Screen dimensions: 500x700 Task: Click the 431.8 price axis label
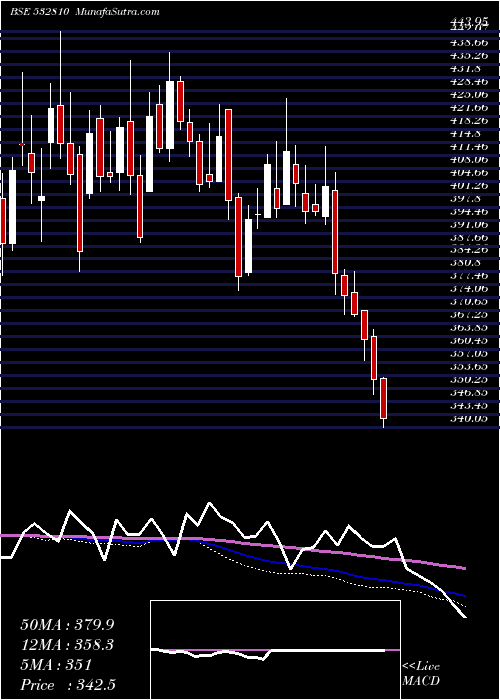point(465,69)
